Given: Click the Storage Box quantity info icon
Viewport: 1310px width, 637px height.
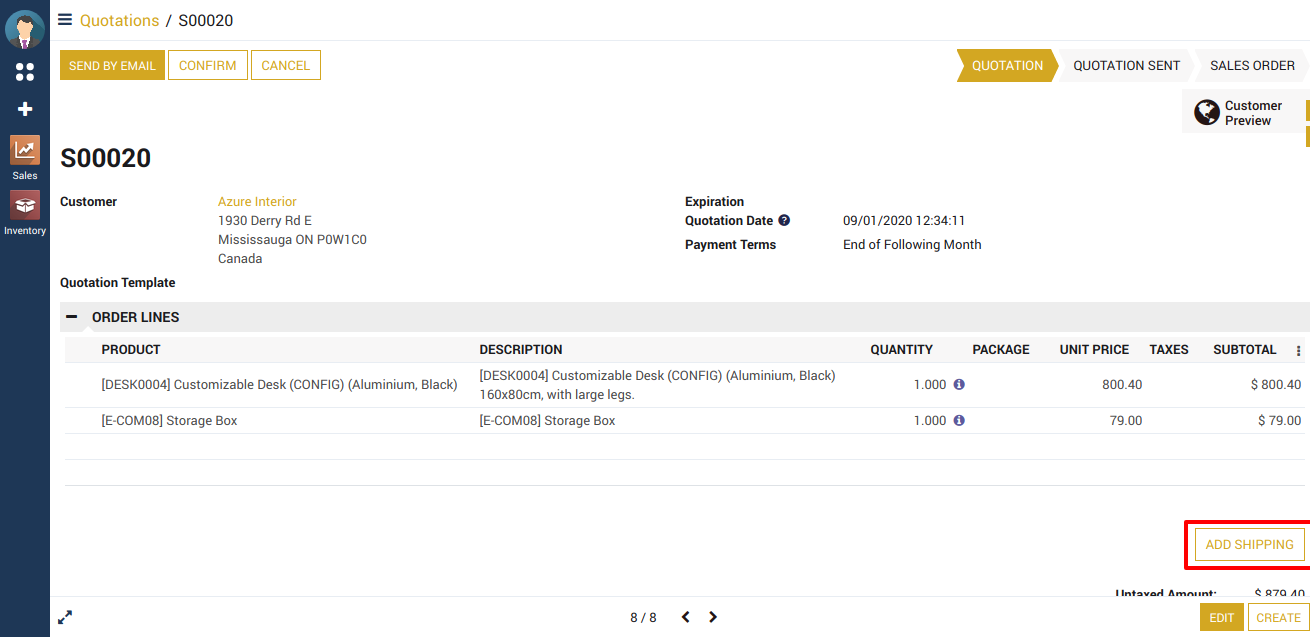Looking at the screenshot, I should (x=959, y=421).
